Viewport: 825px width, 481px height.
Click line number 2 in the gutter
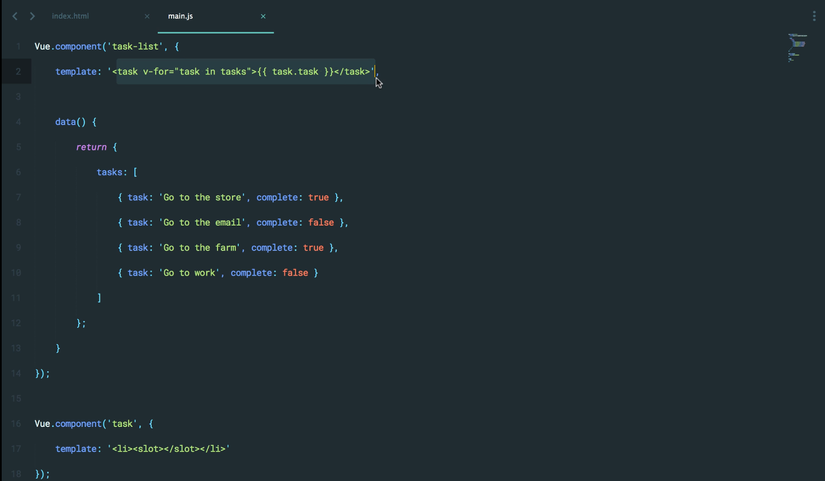pos(18,72)
